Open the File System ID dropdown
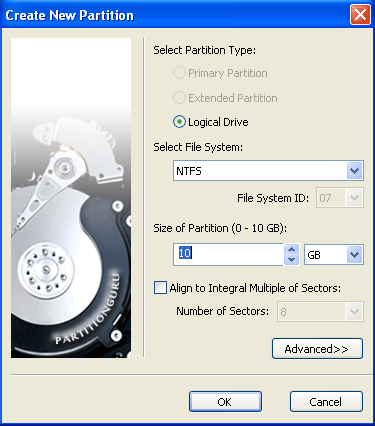 point(354,198)
